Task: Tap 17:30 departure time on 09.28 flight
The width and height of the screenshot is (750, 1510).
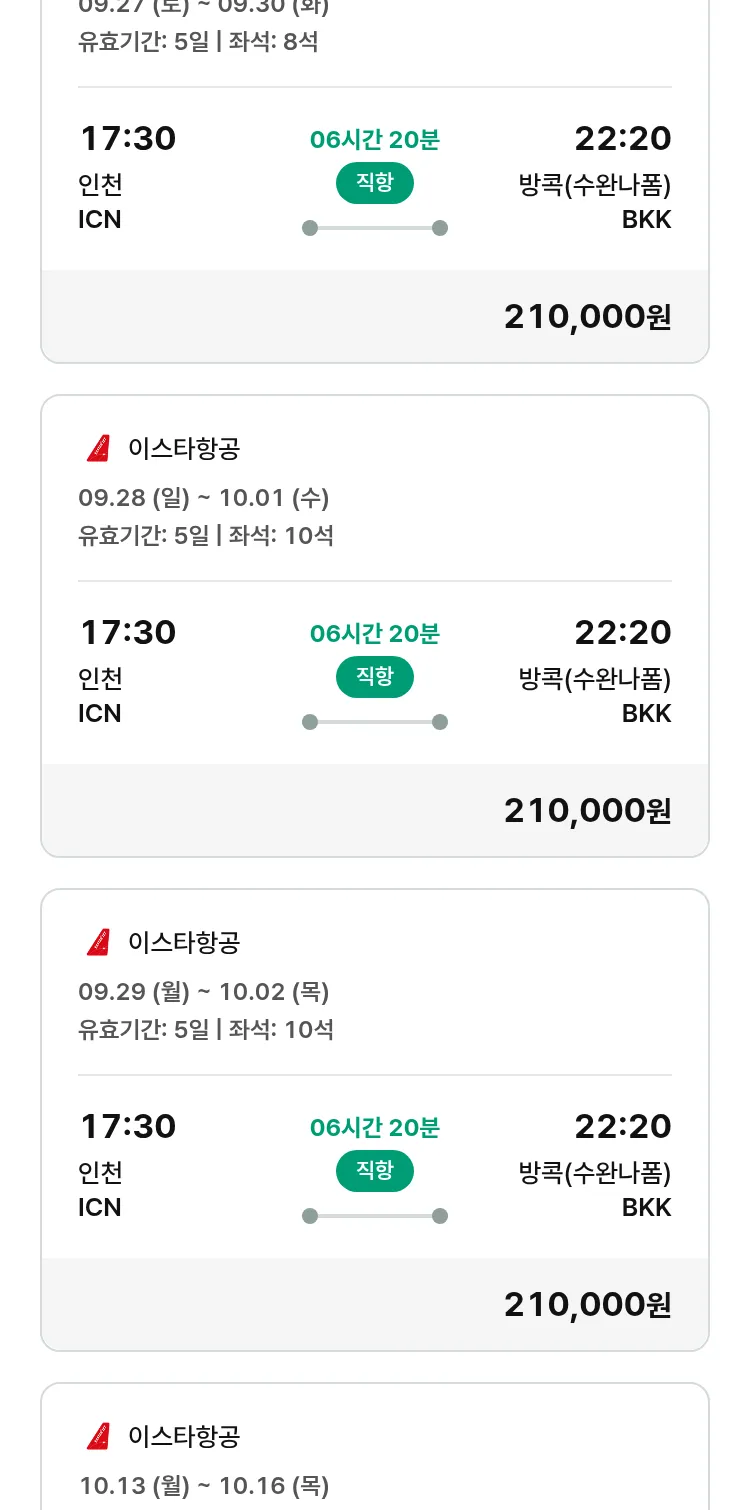Action: (128, 633)
